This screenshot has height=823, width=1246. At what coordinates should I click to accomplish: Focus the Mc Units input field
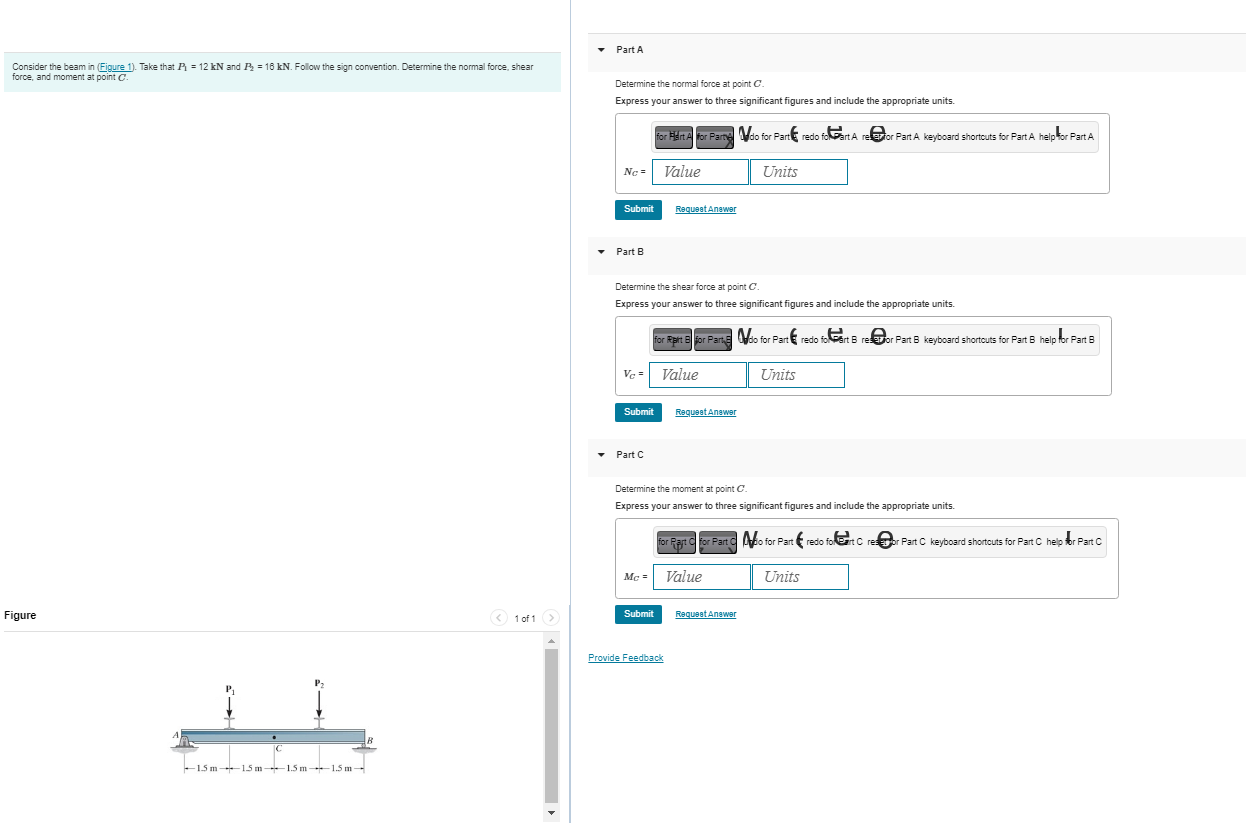(801, 577)
